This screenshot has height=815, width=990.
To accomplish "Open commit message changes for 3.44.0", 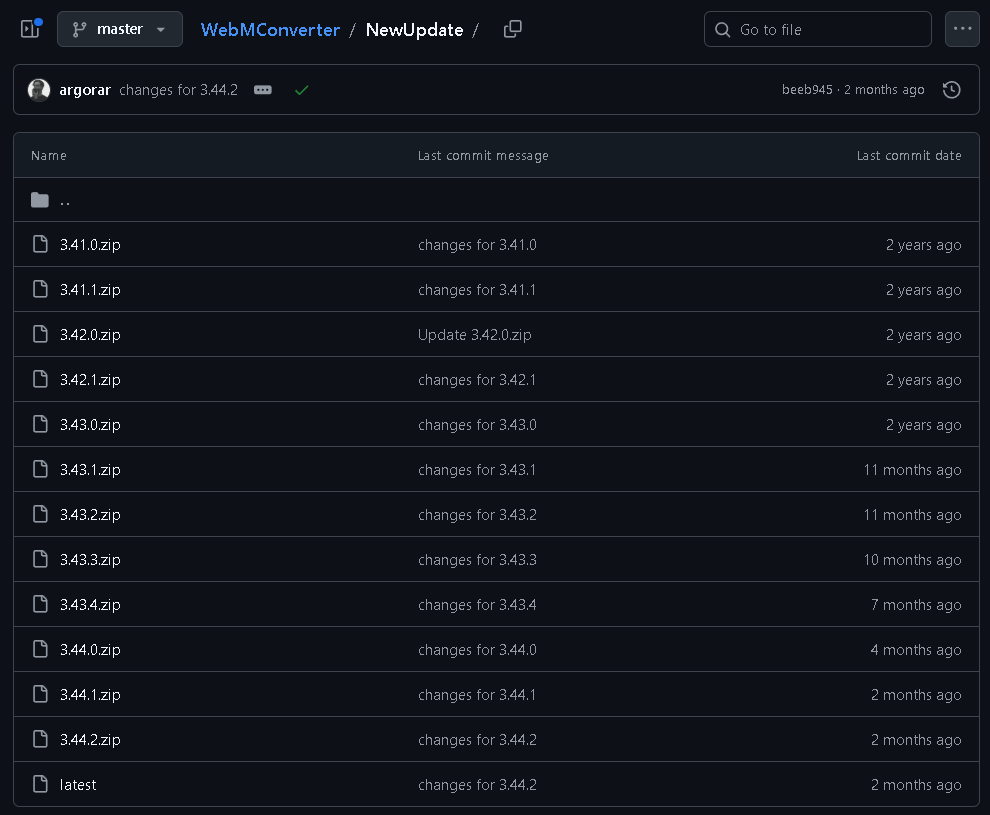I will point(477,650).
